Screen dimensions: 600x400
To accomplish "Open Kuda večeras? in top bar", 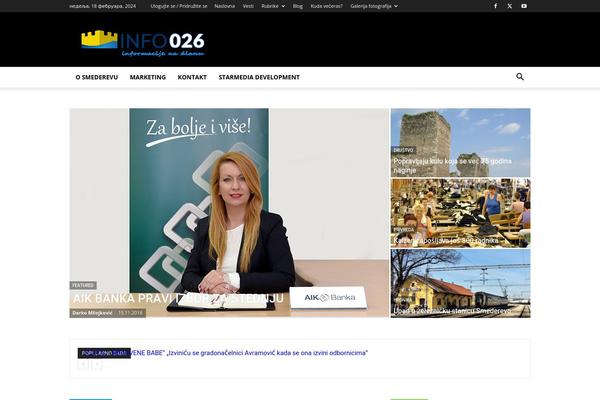I will (326, 6).
